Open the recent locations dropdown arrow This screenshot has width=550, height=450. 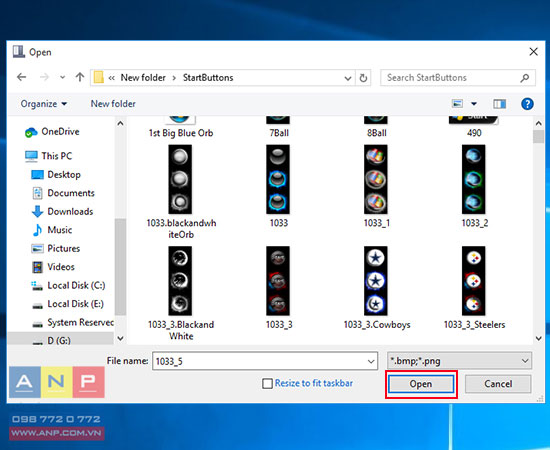point(62,78)
